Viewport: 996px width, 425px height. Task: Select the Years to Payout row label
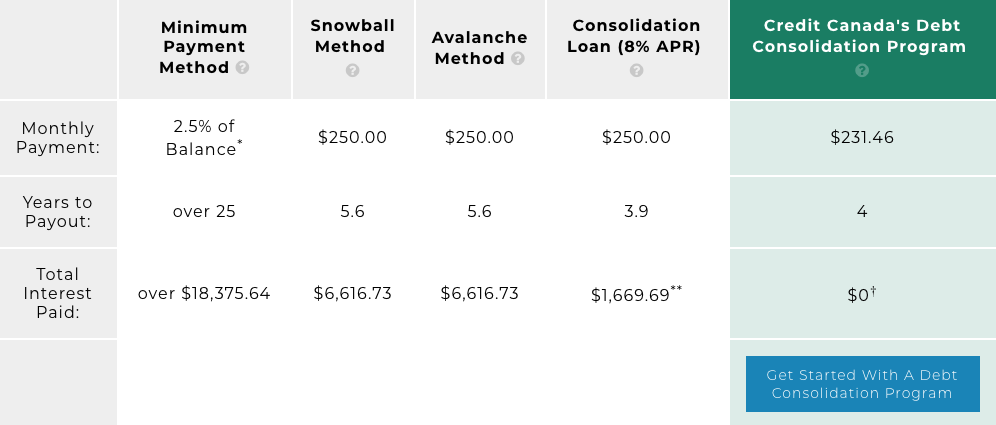(58, 212)
